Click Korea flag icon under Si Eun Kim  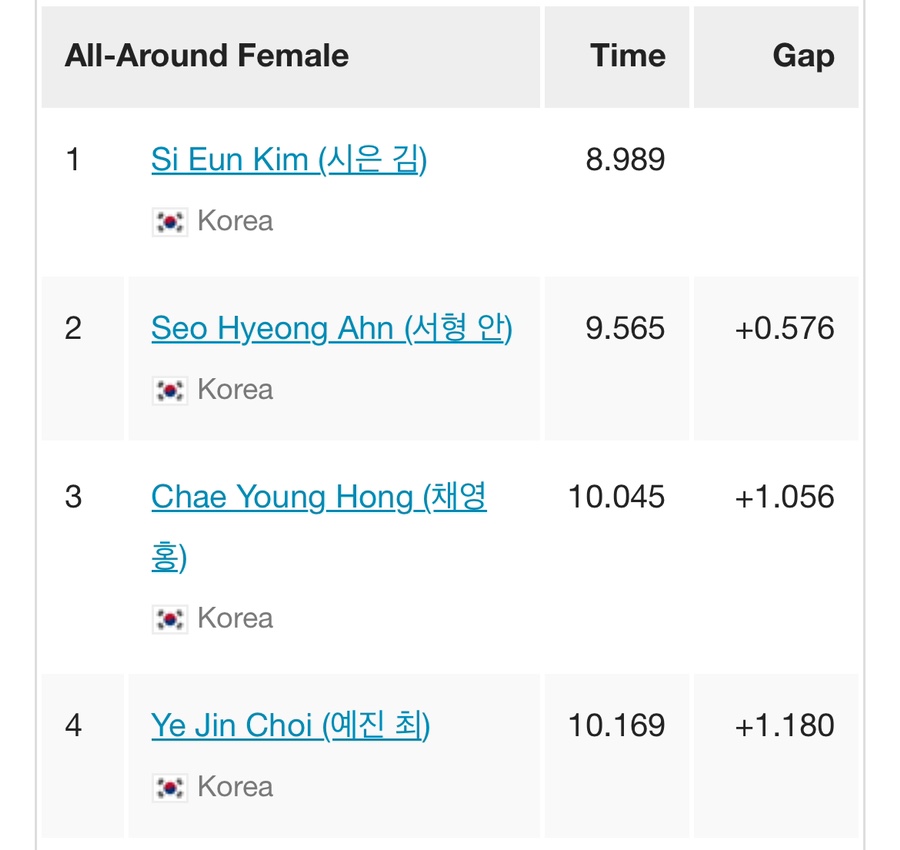(x=170, y=222)
